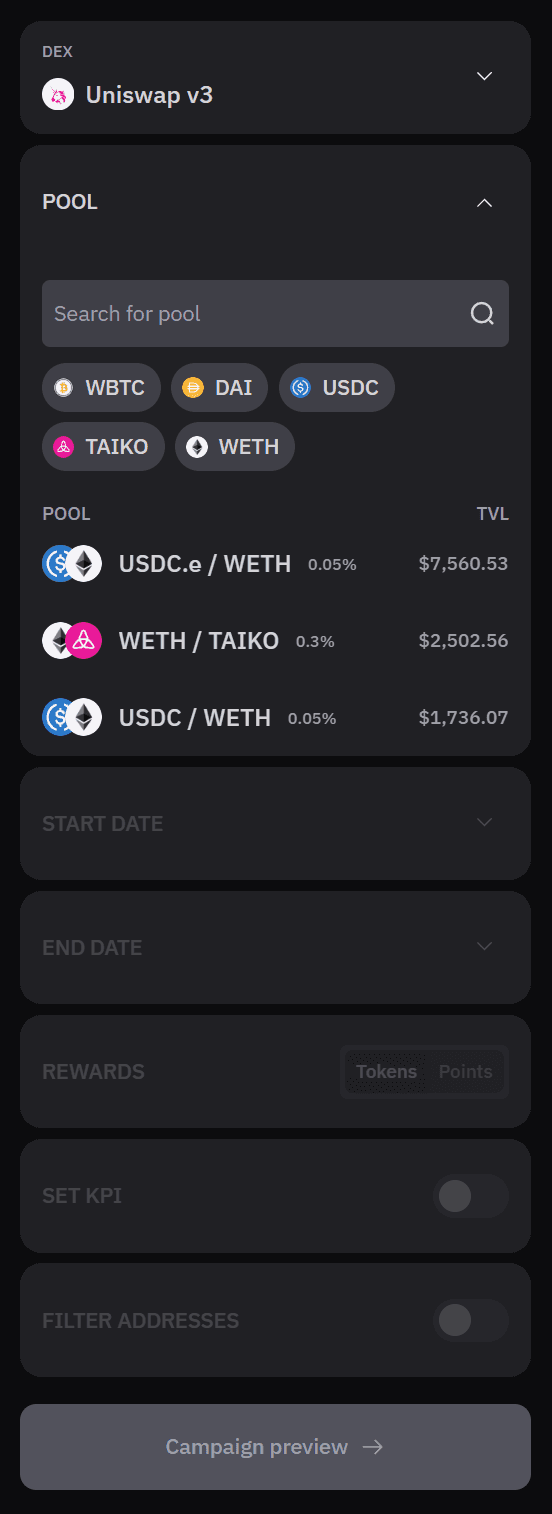Screen dimensions: 552x1514
Task: Click the USDC.e / WETH pair icon
Action: tap(72, 564)
